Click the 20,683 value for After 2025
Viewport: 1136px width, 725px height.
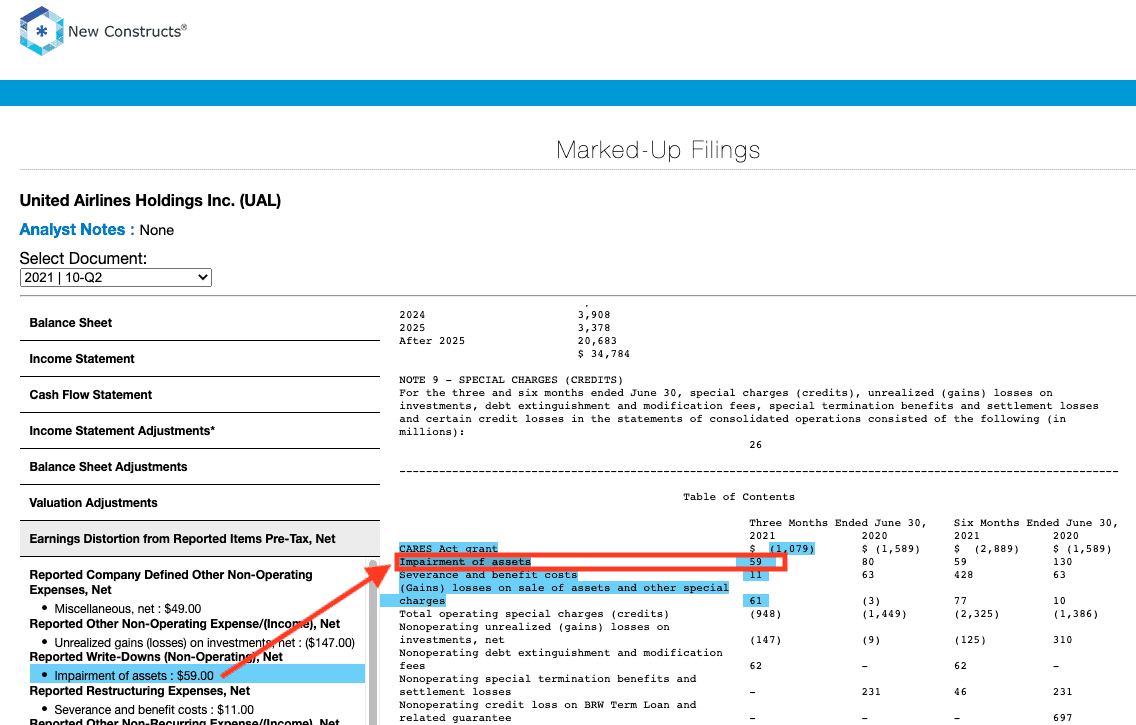coord(597,341)
